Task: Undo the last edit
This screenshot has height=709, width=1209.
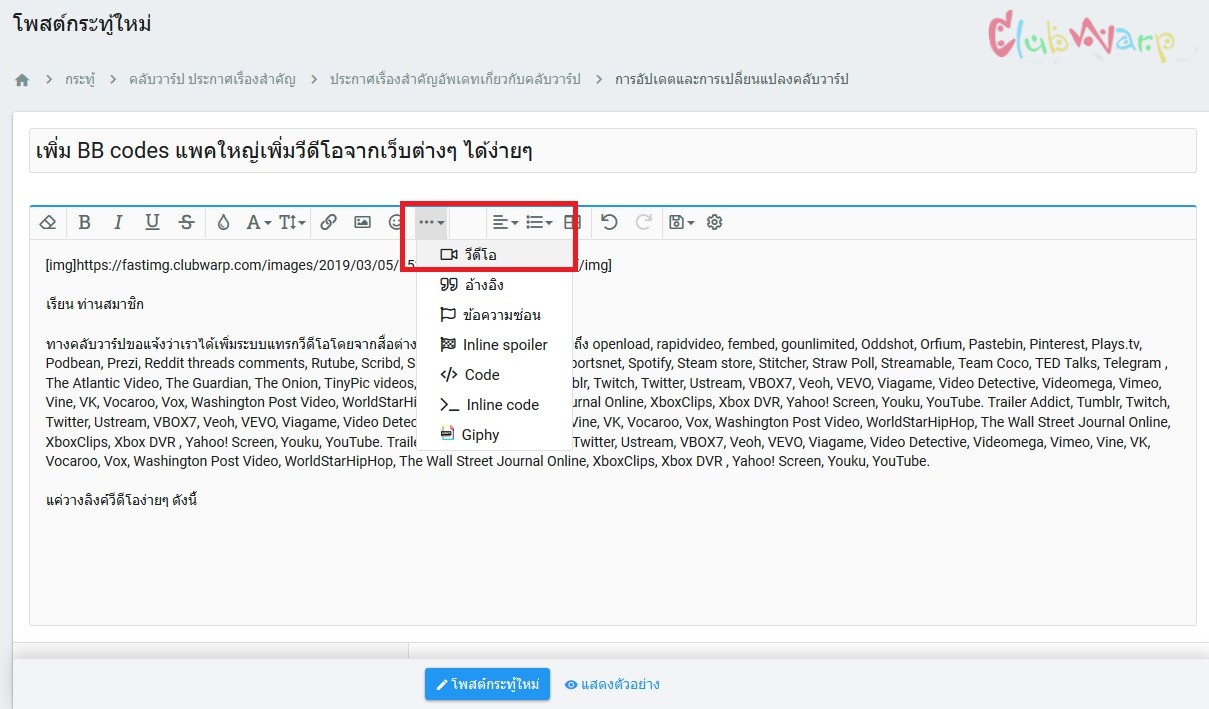Action: [x=609, y=222]
